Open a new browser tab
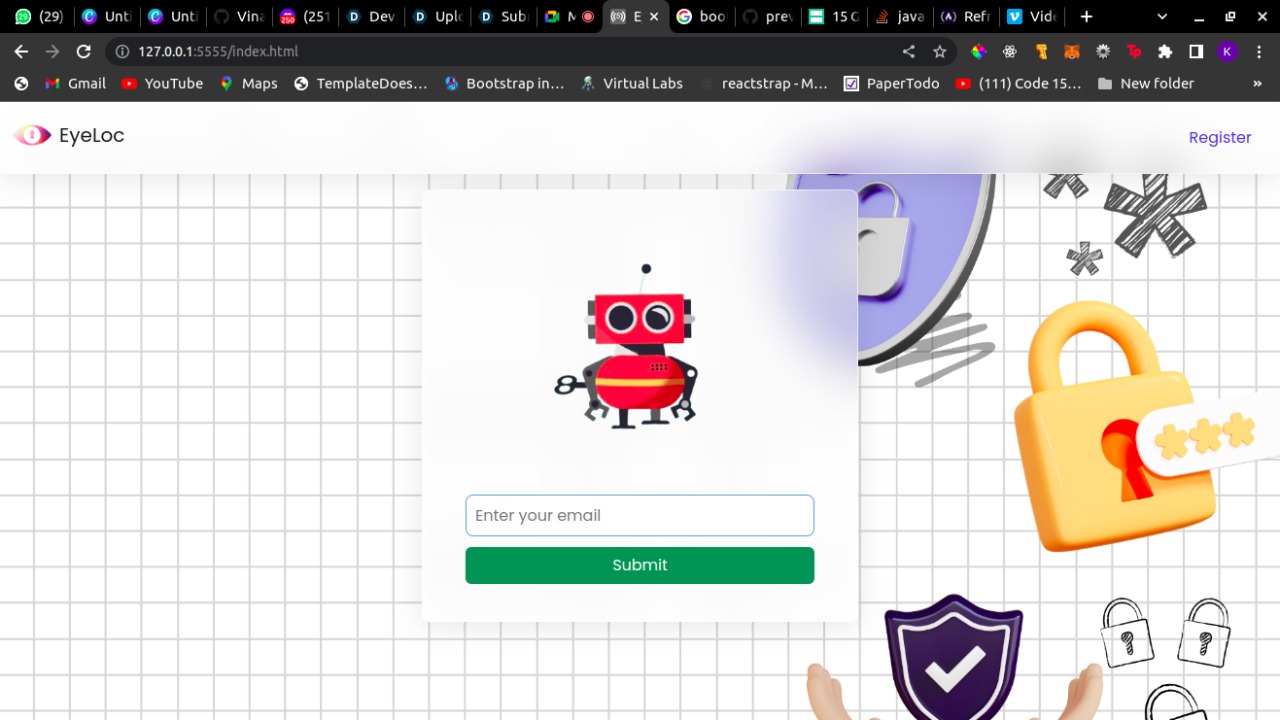Image resolution: width=1280 pixels, height=720 pixels. tap(1086, 17)
